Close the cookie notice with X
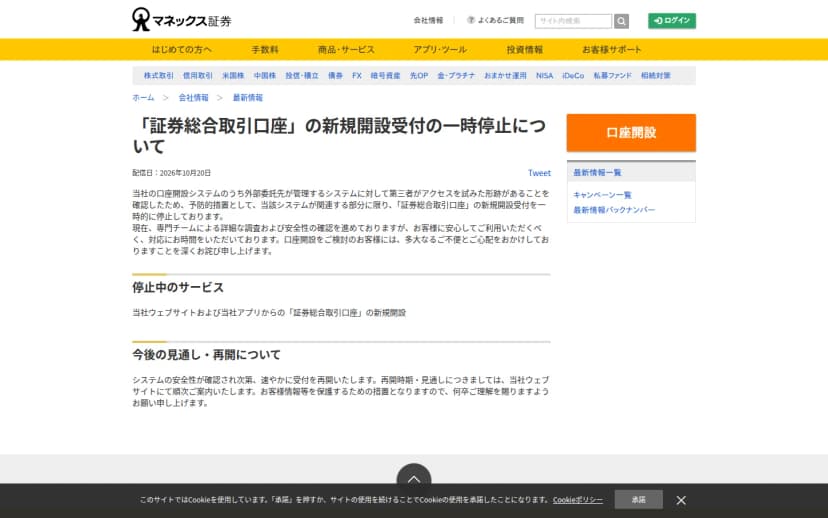This screenshot has width=828, height=518. click(x=681, y=500)
